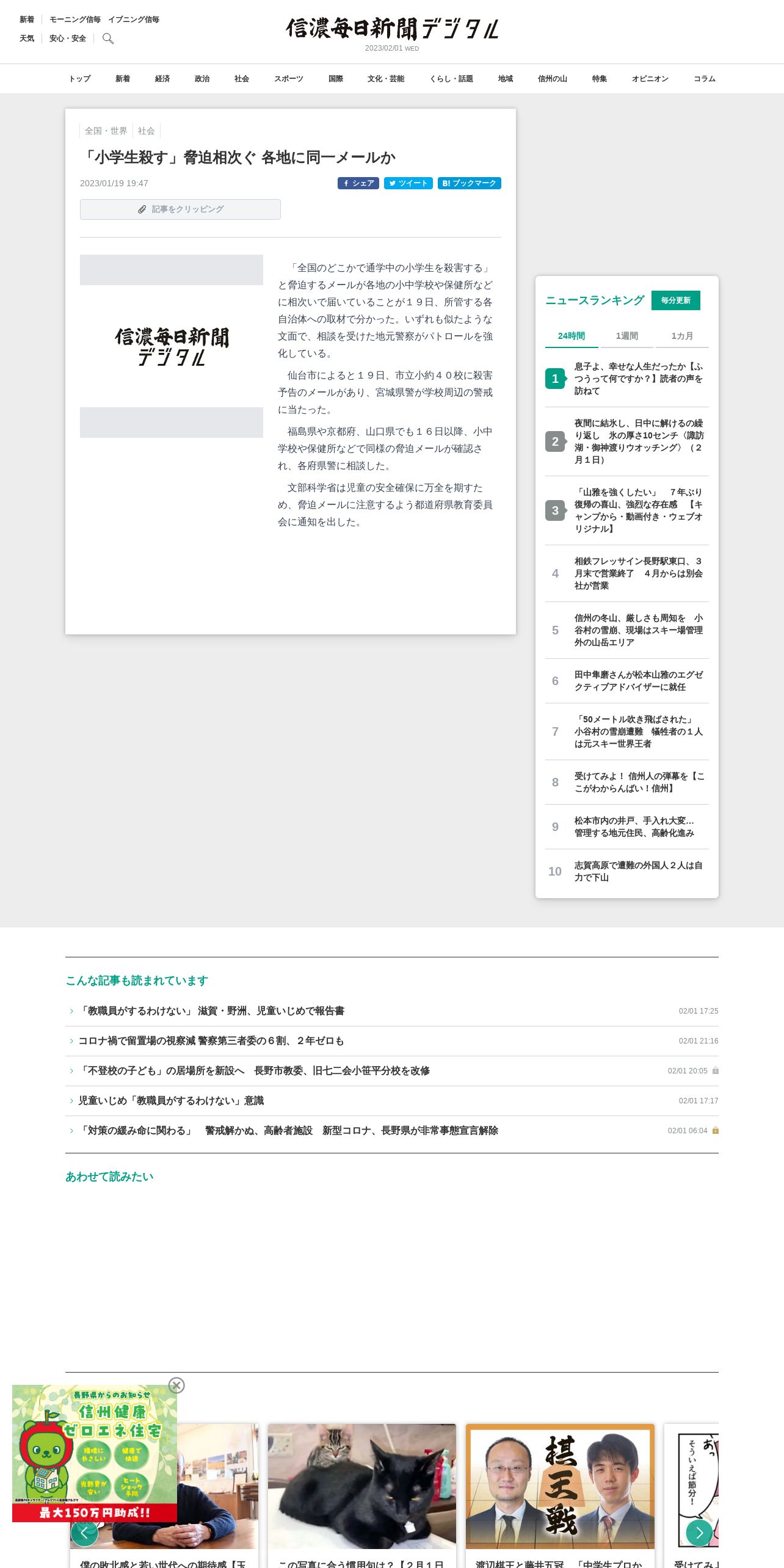Open the 信州健康ゼロエネ住宅 ad banner
Screen dimensions: 784x1568
[x=95, y=1453]
